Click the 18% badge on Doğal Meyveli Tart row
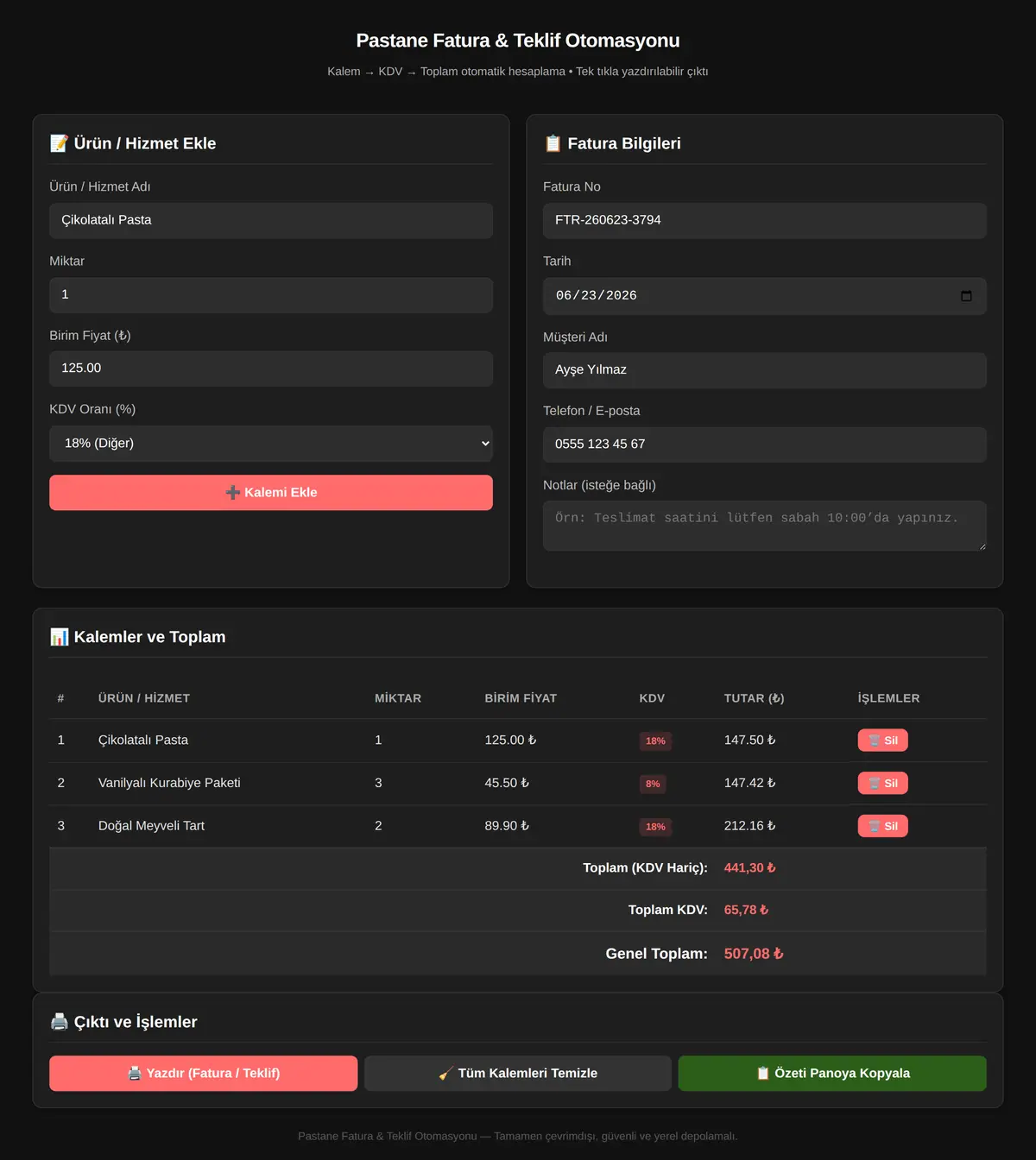This screenshot has width=1036, height=1160. point(655,827)
